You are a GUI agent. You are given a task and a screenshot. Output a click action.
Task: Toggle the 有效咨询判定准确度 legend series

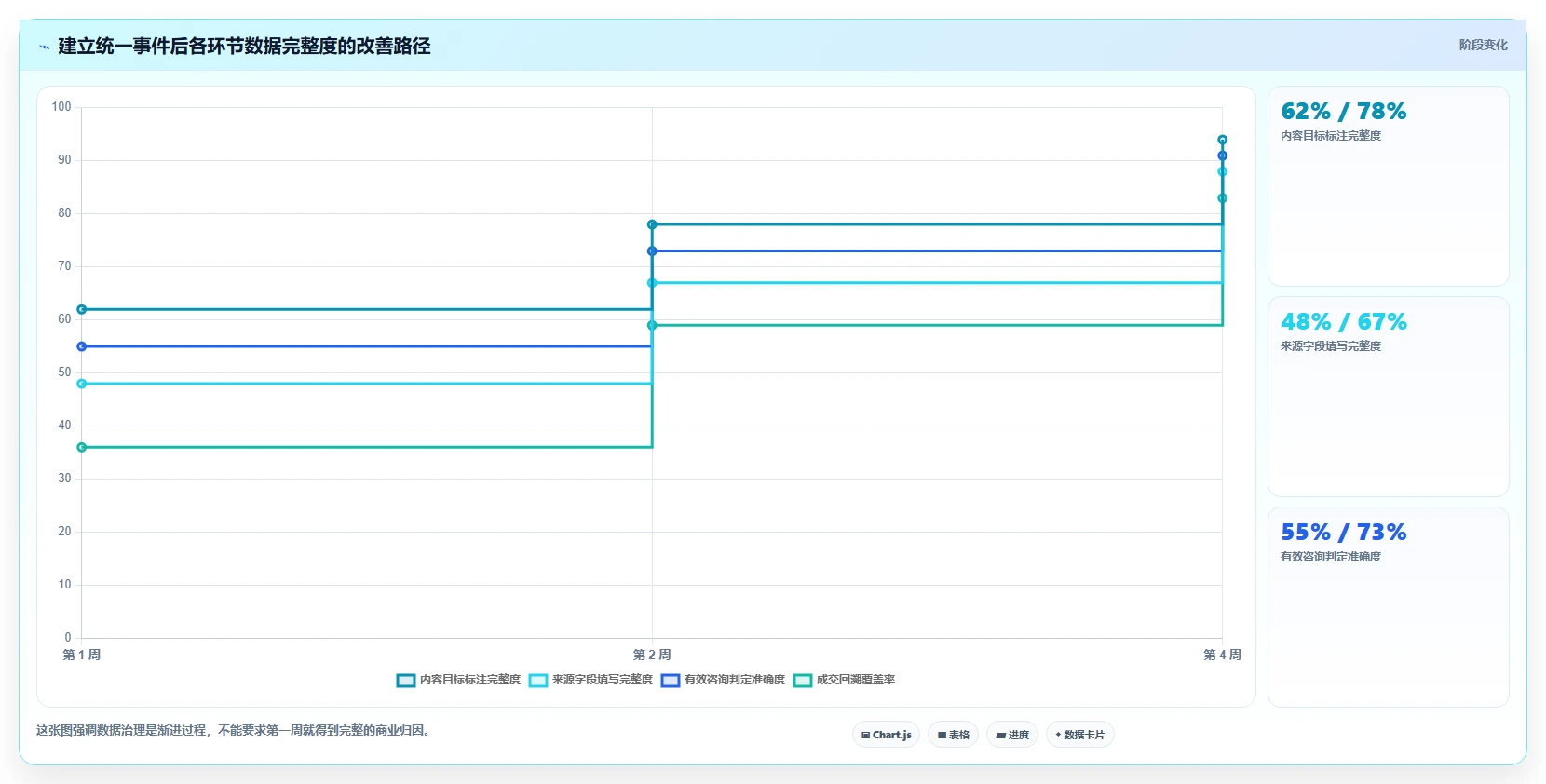point(723,680)
